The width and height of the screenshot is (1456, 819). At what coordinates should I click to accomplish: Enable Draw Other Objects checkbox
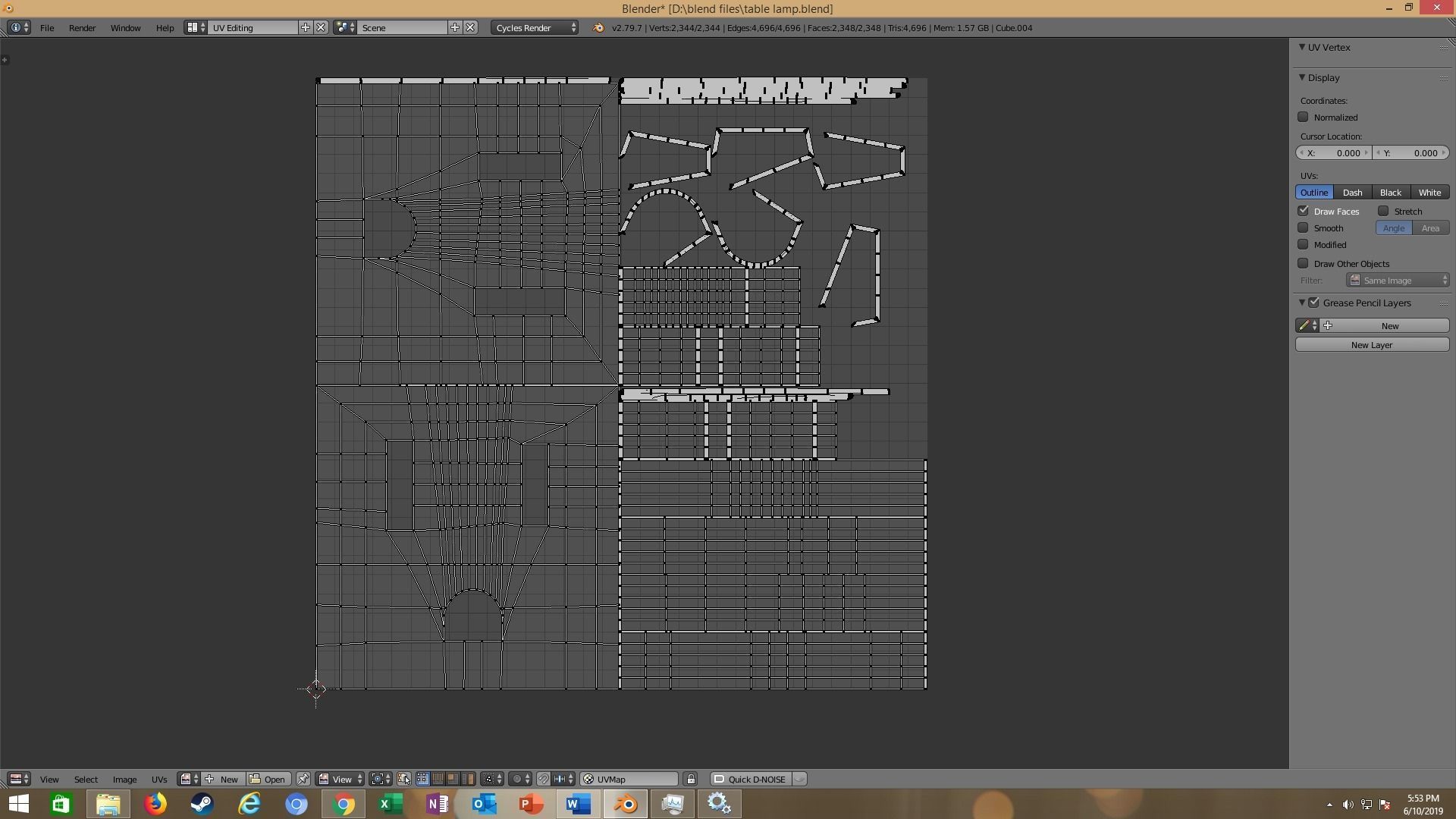(x=1303, y=263)
